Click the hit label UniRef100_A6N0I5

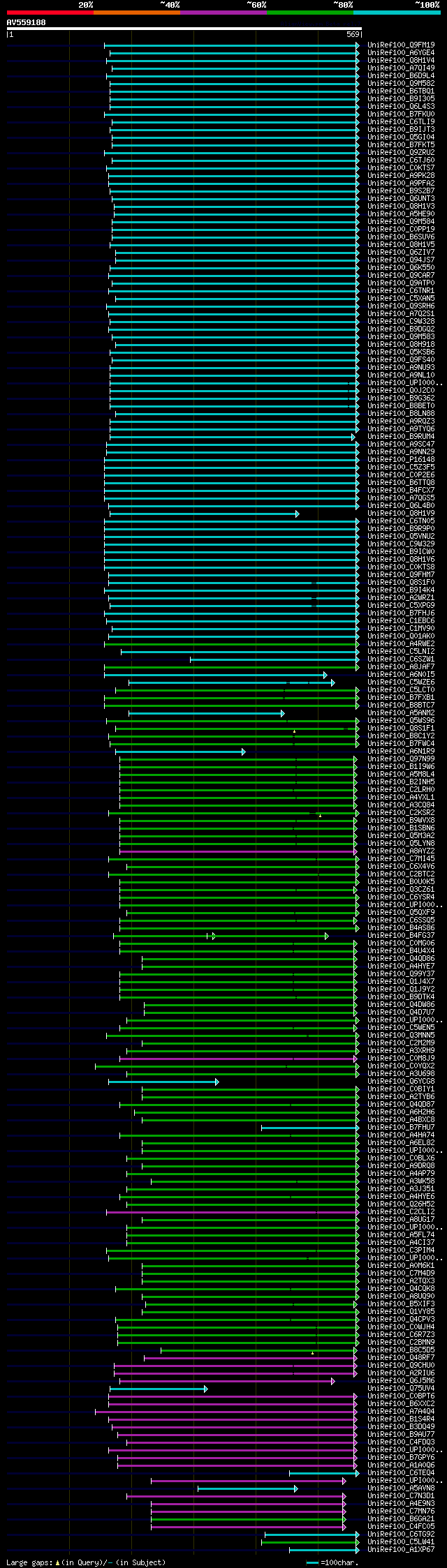click(401, 675)
